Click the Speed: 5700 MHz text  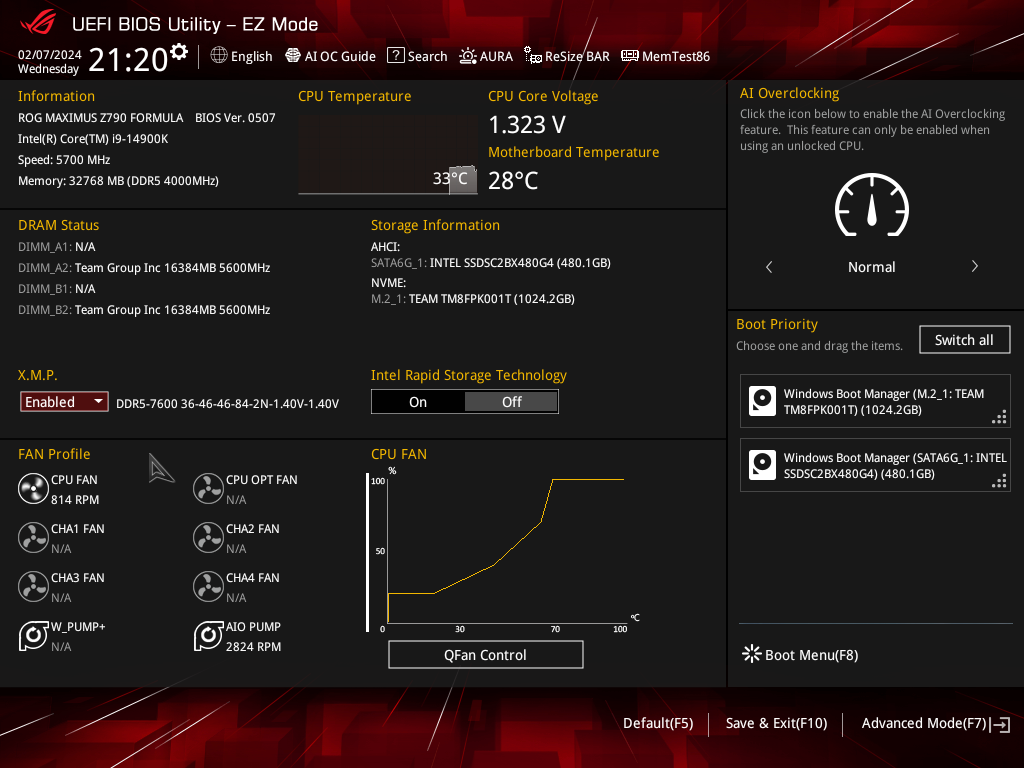click(x=64, y=160)
